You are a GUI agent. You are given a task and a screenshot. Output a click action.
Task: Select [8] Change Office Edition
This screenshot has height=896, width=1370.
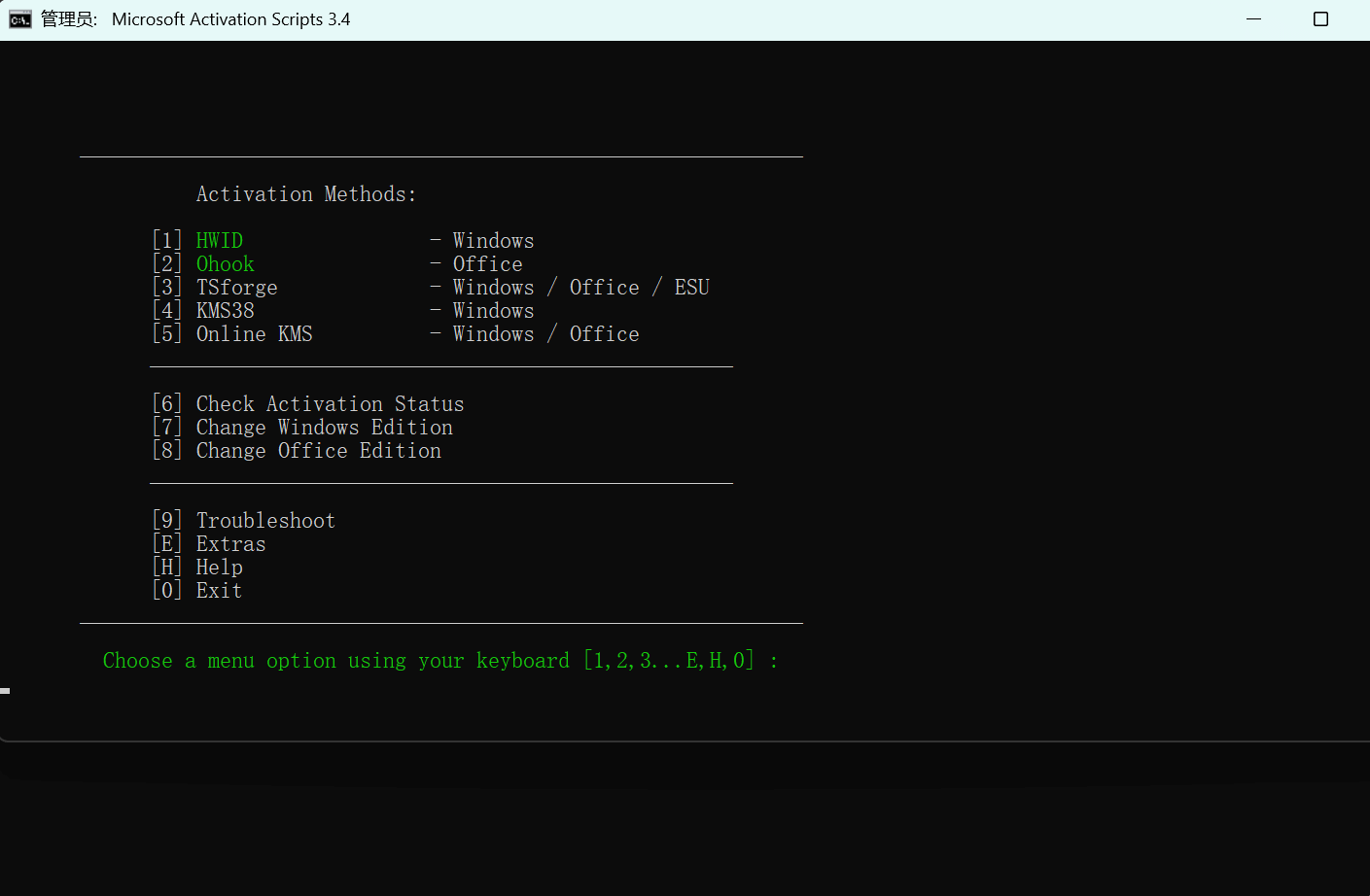[297, 450]
